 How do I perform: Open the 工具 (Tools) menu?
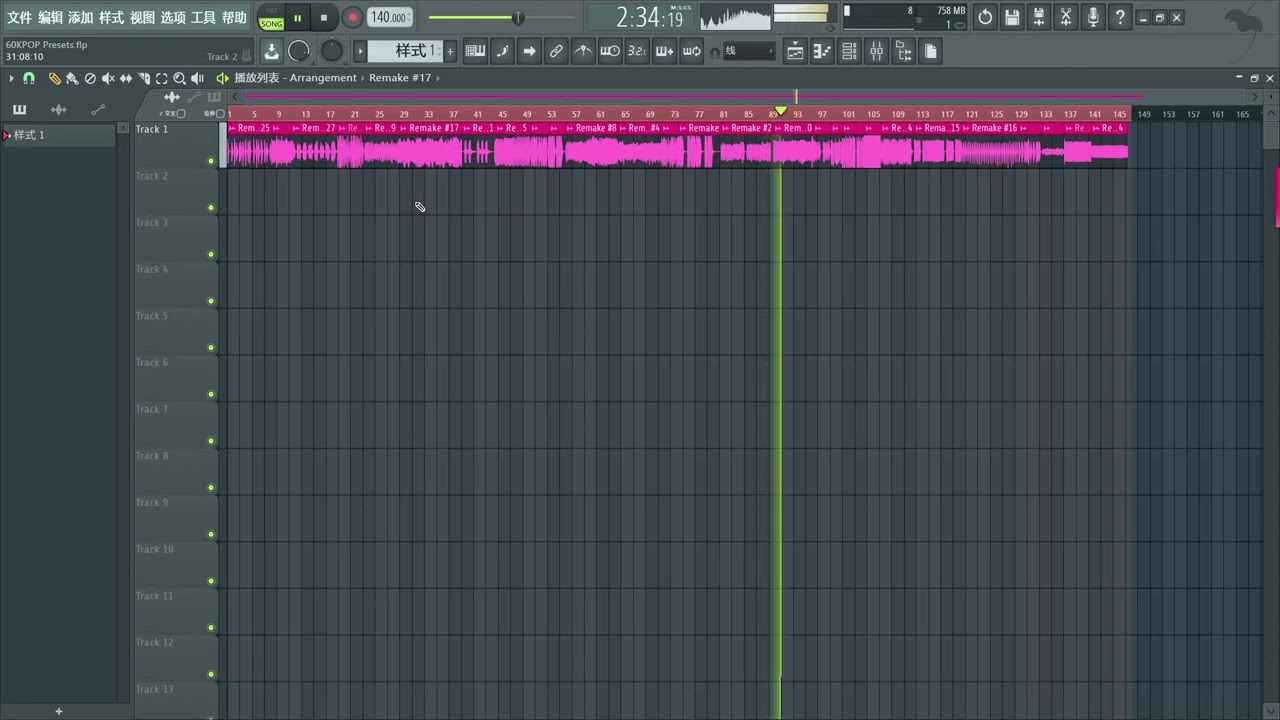203,17
